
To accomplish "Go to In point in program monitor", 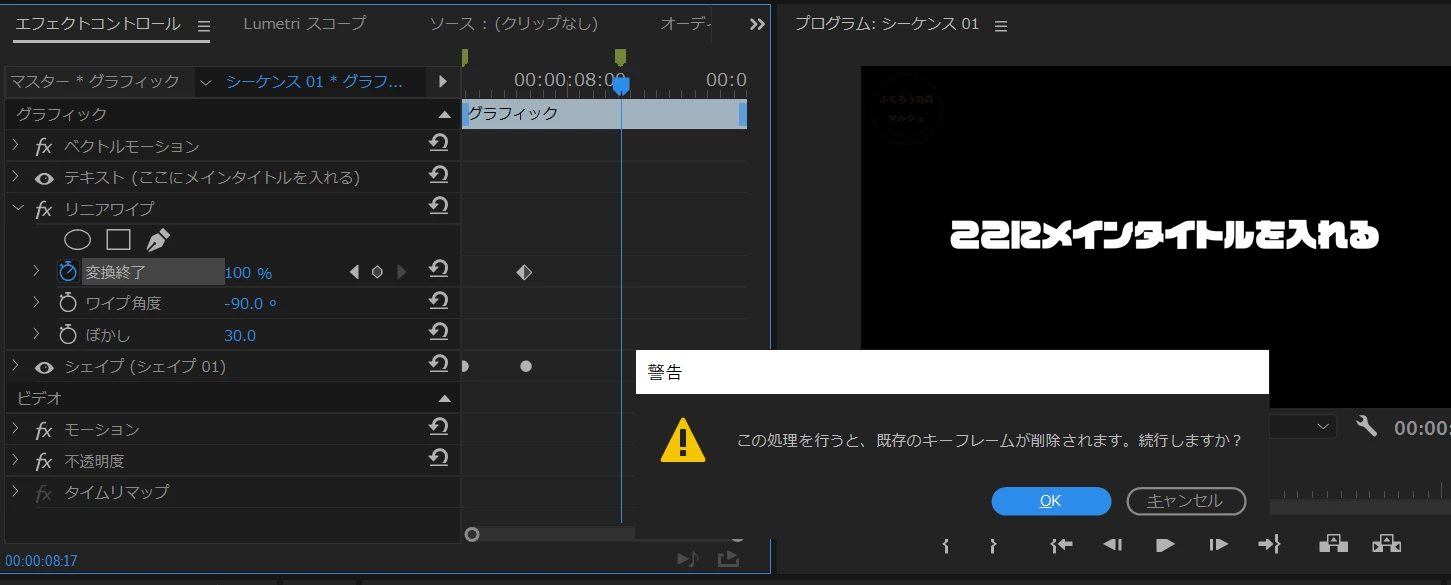I will coord(1061,545).
